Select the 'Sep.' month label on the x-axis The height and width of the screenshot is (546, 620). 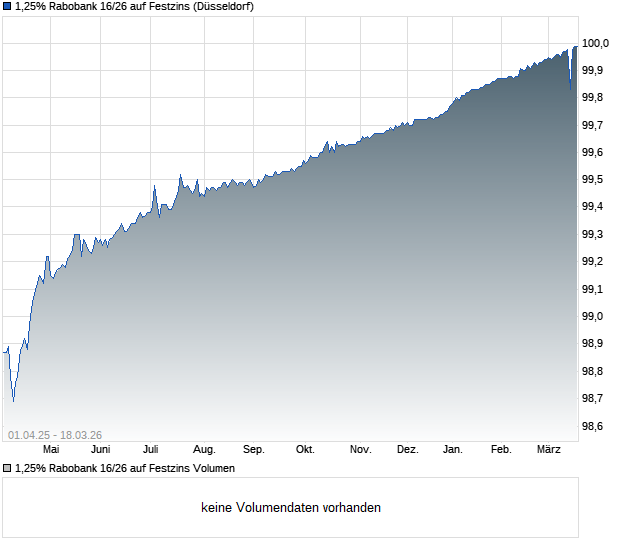pos(254,450)
